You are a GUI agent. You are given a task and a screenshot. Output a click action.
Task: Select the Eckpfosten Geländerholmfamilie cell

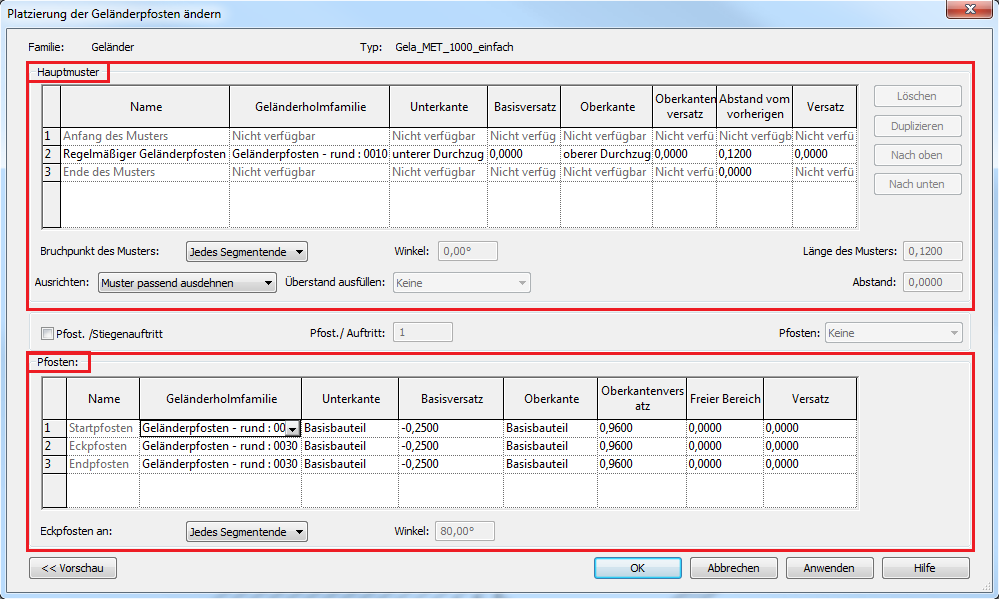pyautogui.click(x=220, y=446)
